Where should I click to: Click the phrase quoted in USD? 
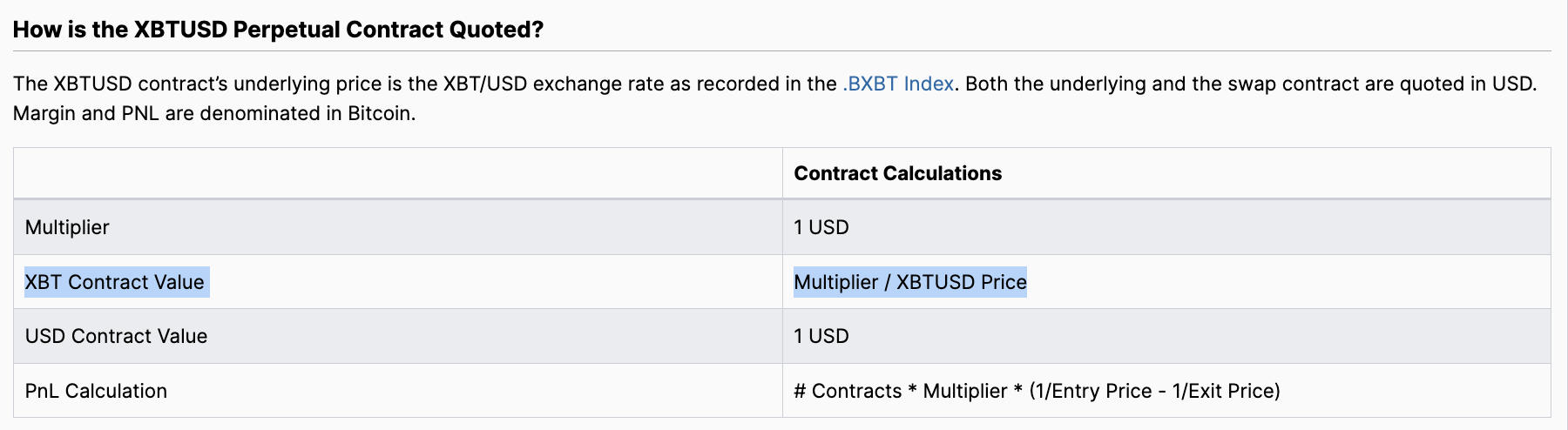tap(1466, 84)
